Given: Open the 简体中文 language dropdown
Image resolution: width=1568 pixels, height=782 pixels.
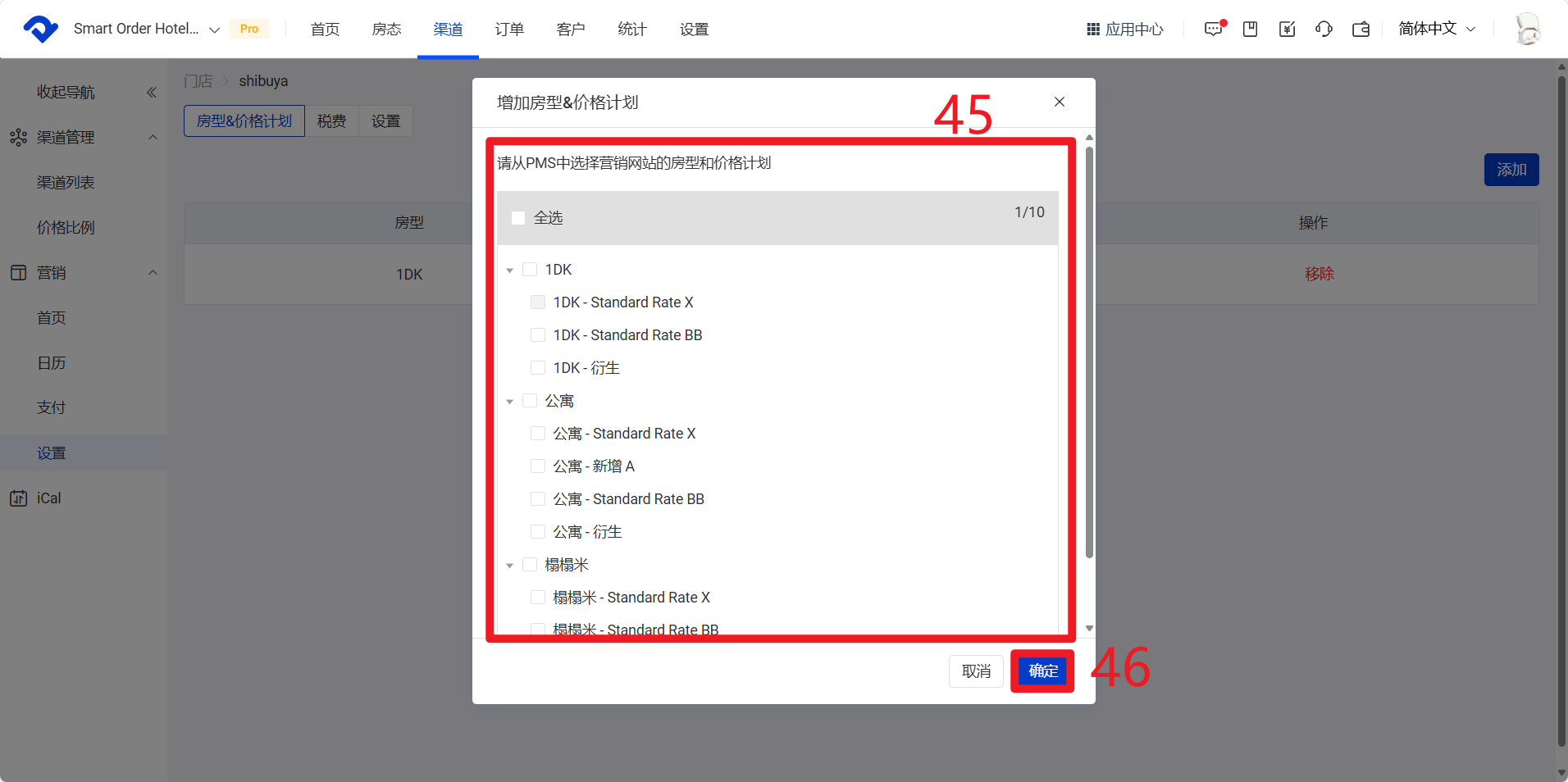Looking at the screenshot, I should point(1436,29).
